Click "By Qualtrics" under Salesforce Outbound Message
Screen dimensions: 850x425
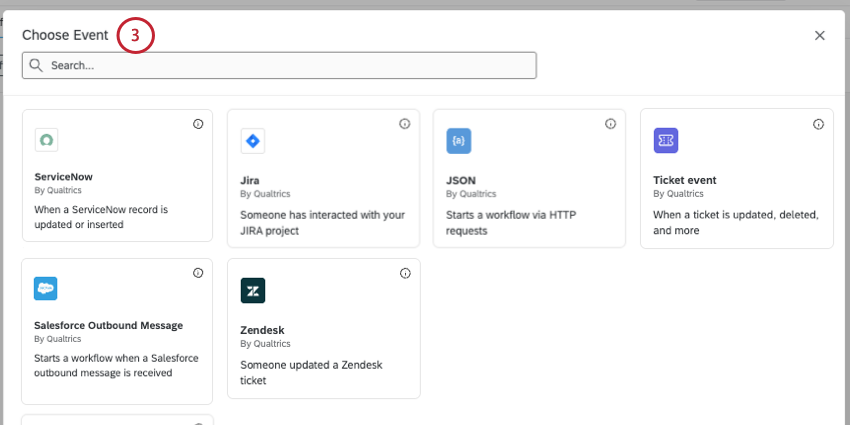(57, 339)
